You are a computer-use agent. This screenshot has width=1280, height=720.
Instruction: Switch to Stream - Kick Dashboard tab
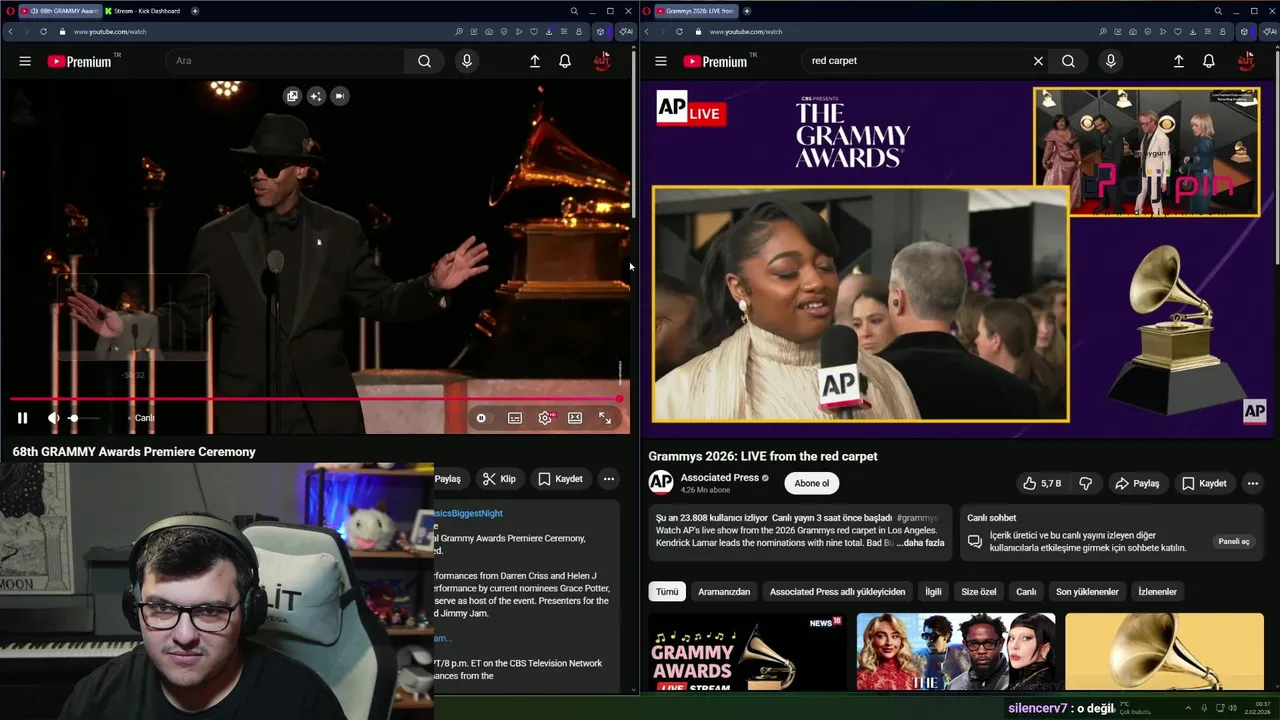click(143, 11)
